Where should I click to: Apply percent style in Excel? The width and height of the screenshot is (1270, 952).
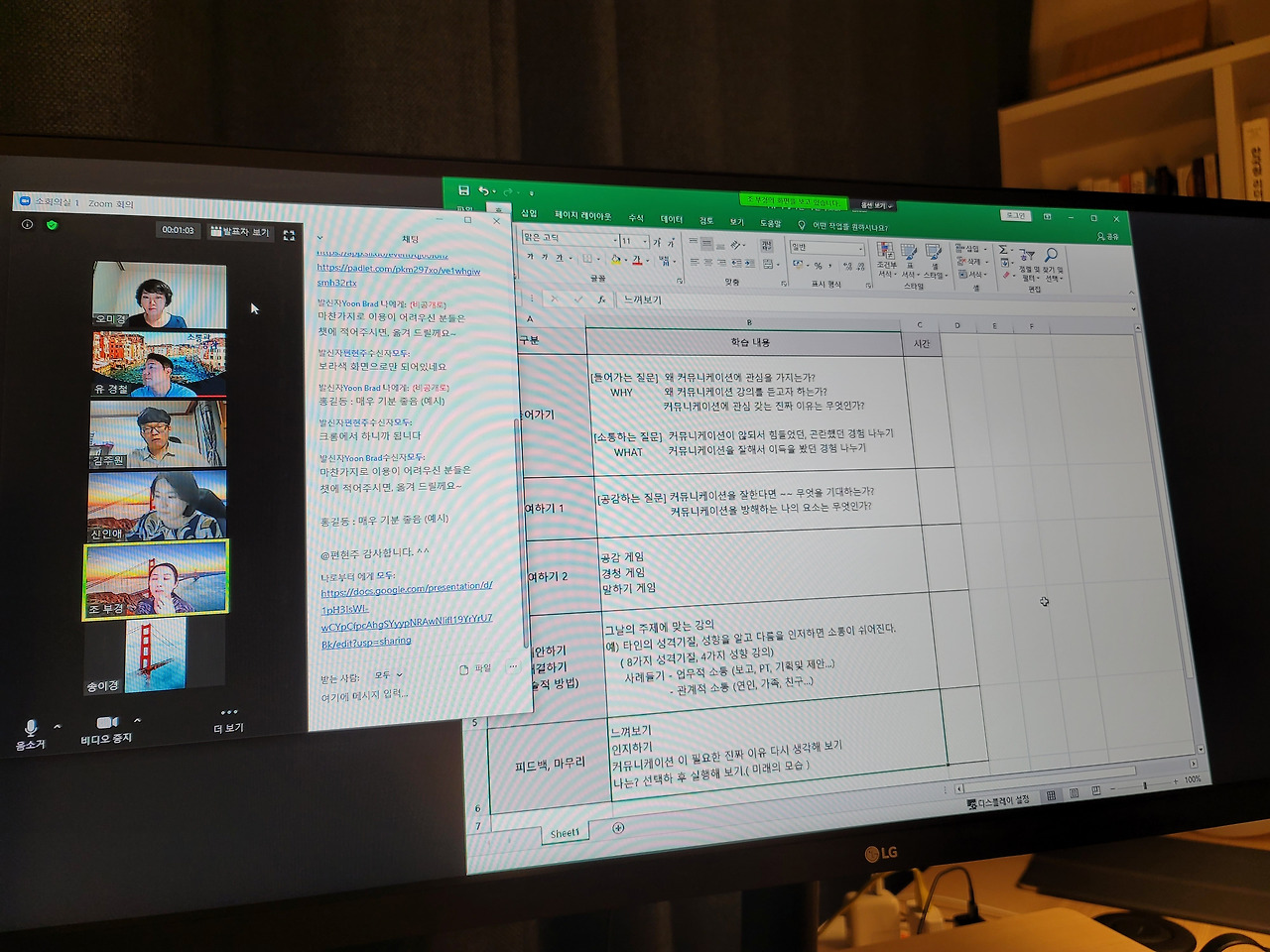point(818,266)
